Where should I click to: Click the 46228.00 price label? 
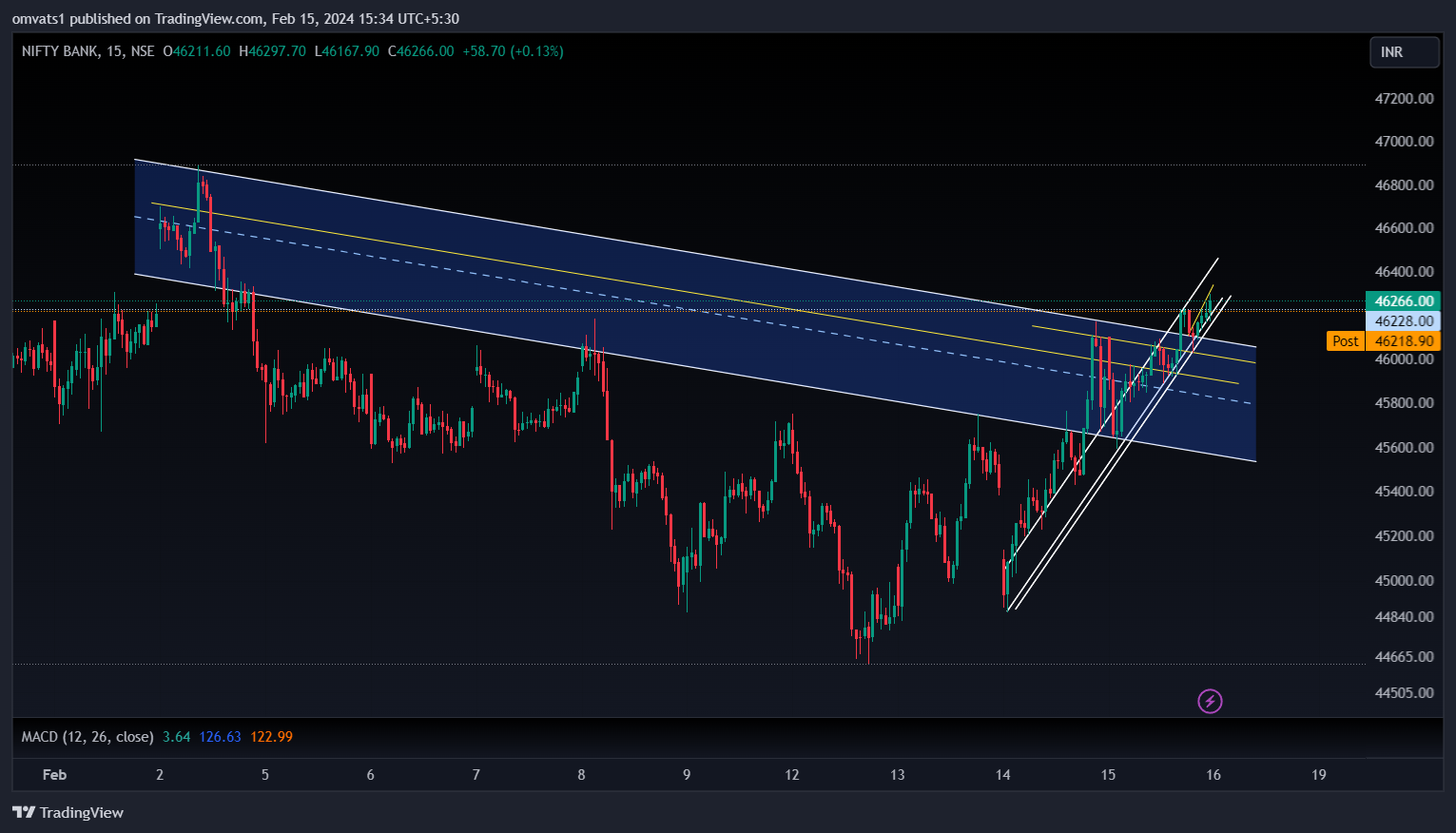pyautogui.click(x=1404, y=321)
